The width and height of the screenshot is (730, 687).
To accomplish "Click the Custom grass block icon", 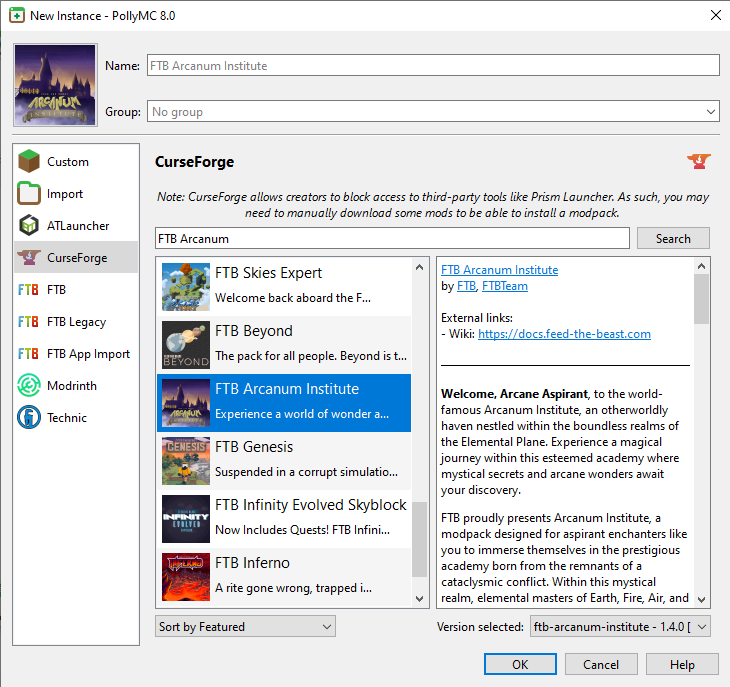I will point(29,162).
